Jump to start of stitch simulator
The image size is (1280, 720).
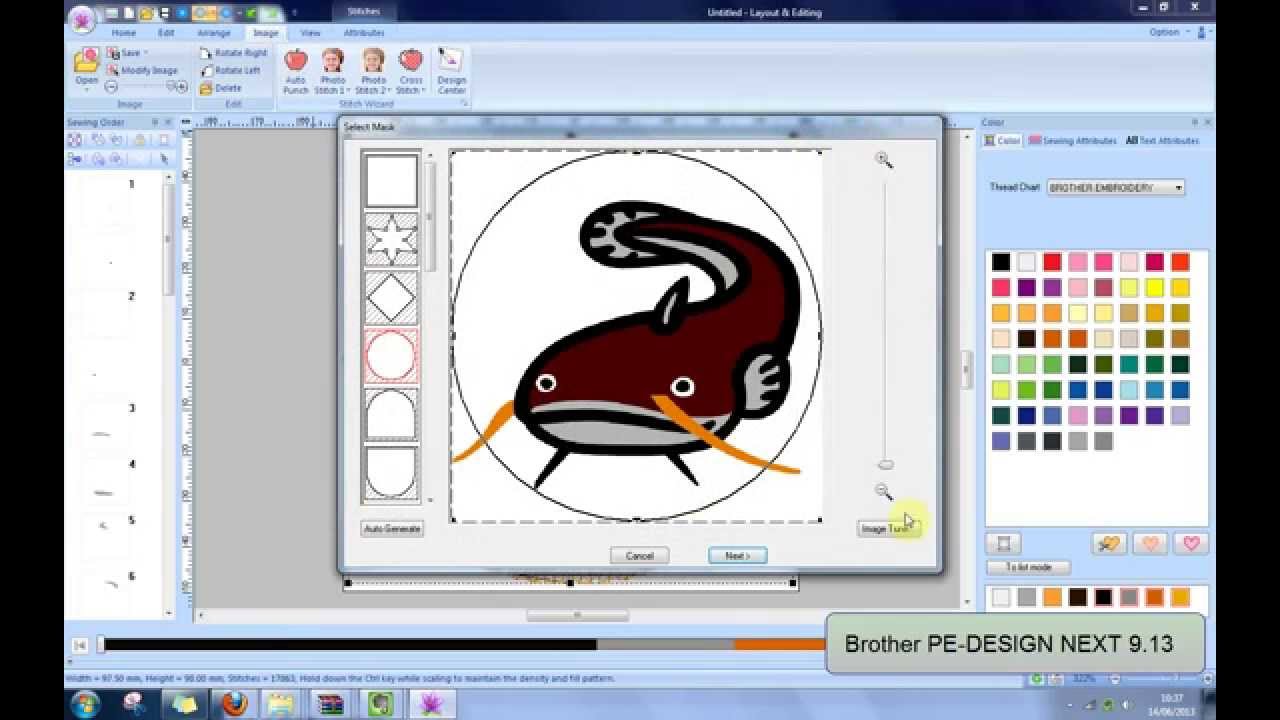click(80, 646)
